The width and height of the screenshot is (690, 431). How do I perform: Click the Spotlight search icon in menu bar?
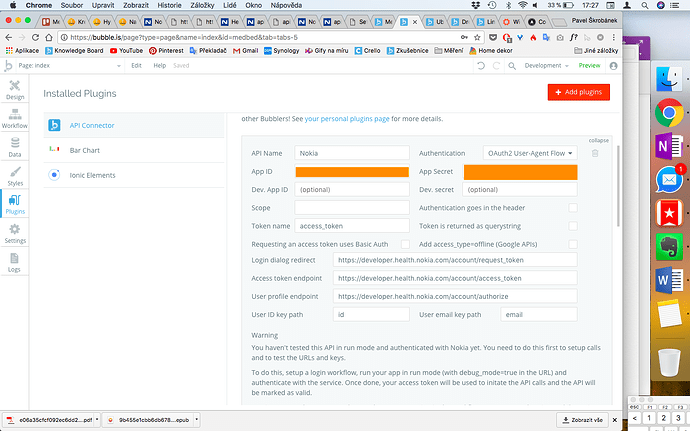click(645, 5)
